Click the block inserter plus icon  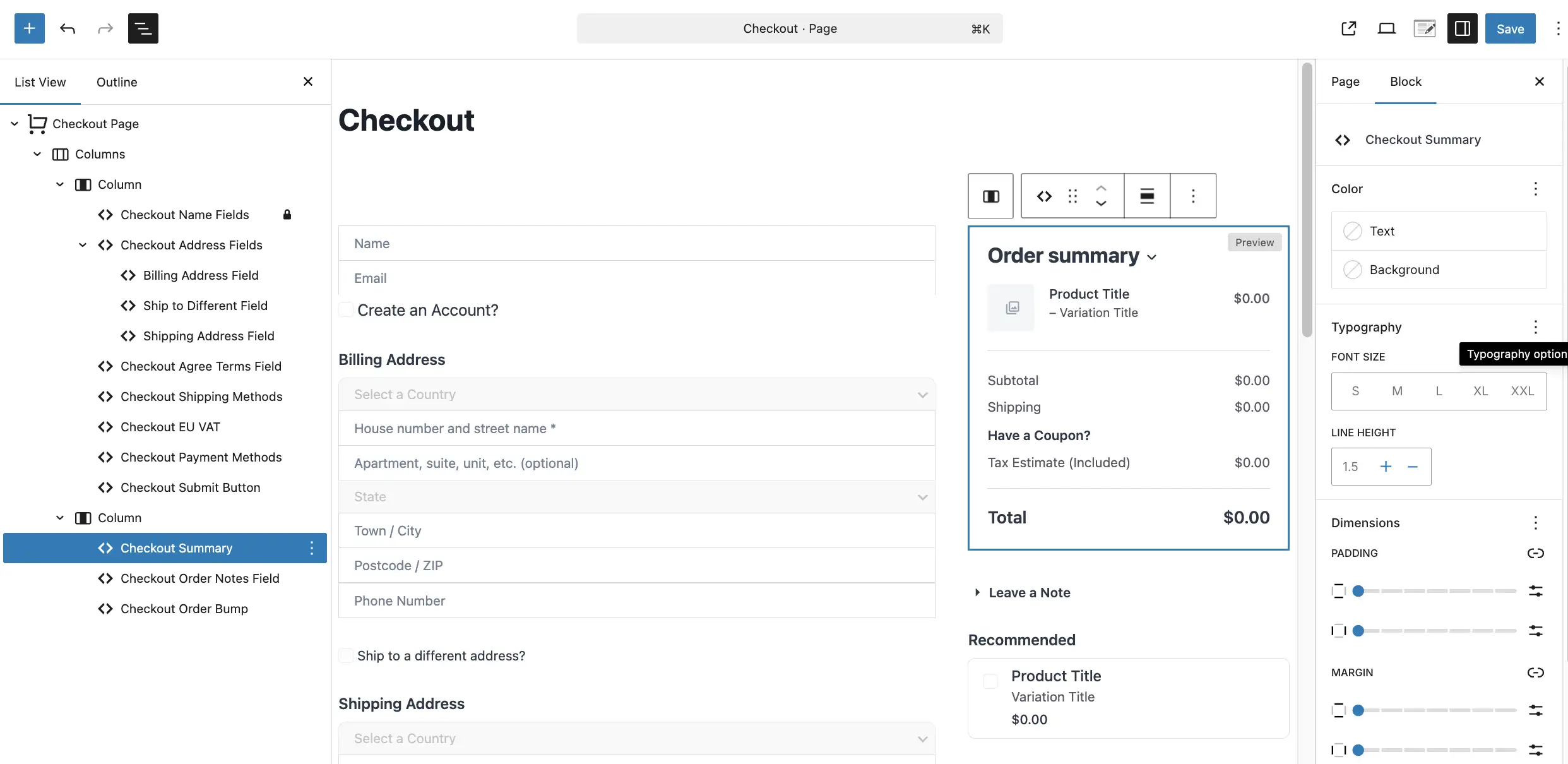[29, 28]
